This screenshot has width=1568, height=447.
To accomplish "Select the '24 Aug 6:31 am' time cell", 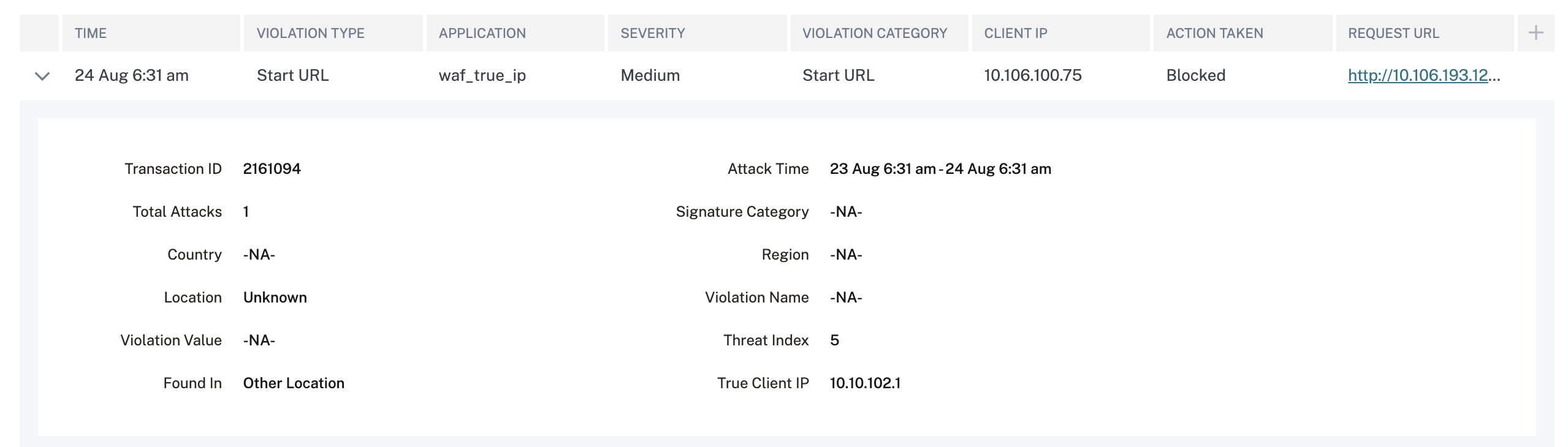I will pyautogui.click(x=132, y=75).
